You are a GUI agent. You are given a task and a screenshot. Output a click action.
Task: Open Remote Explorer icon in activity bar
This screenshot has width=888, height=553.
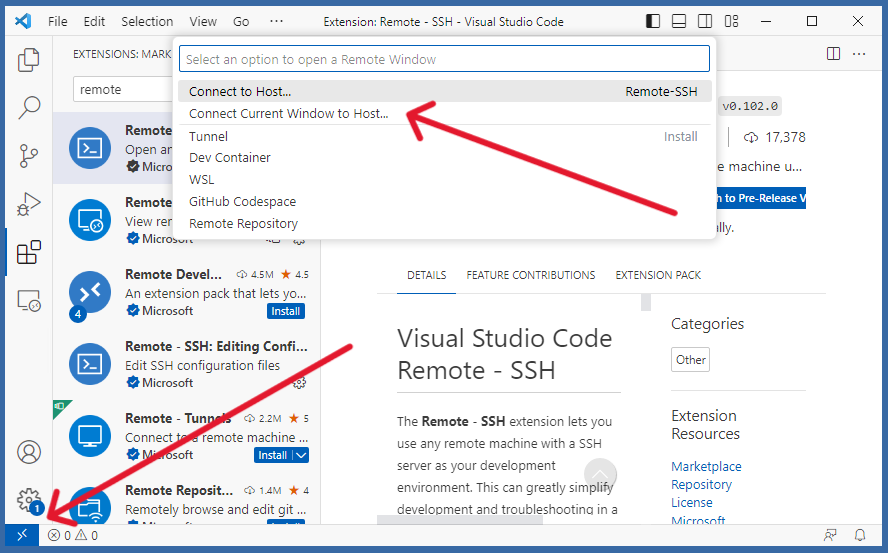coord(28,300)
